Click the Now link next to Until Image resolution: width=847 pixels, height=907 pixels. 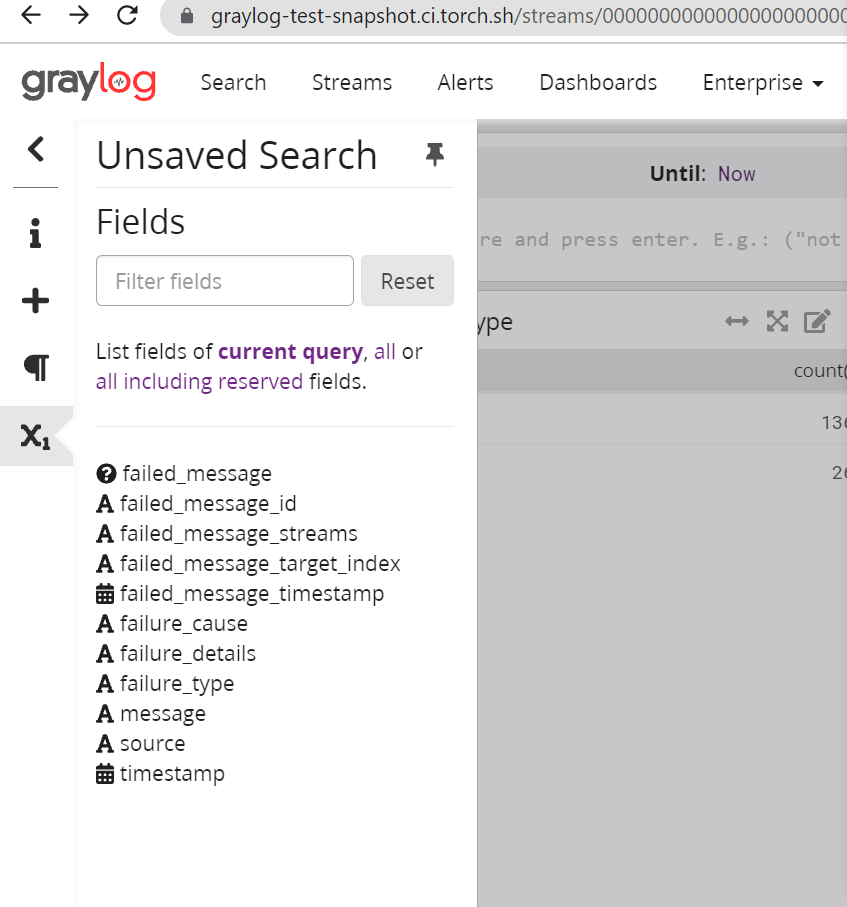(x=736, y=173)
